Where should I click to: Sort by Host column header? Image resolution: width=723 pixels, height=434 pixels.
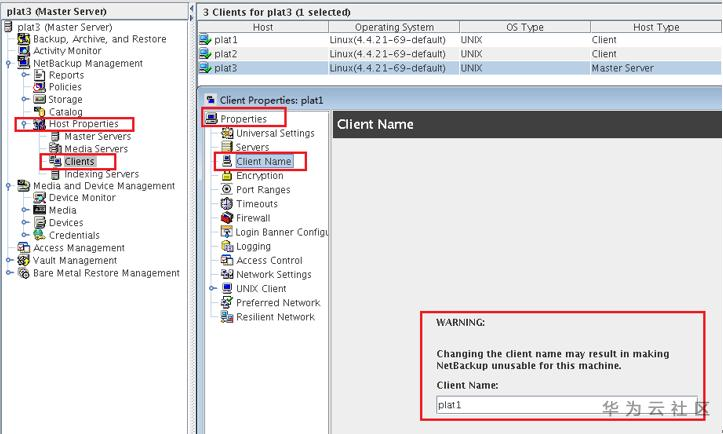pos(263,27)
